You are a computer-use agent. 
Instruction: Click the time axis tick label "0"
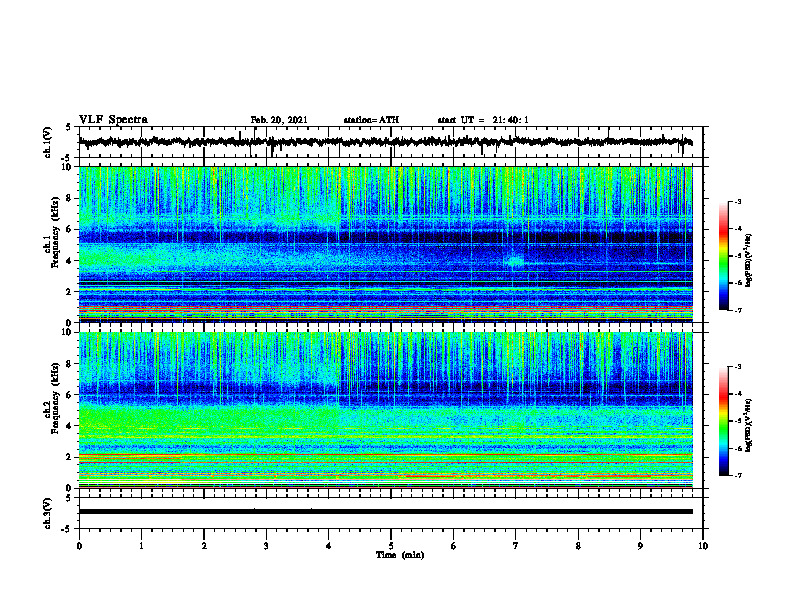point(79,546)
